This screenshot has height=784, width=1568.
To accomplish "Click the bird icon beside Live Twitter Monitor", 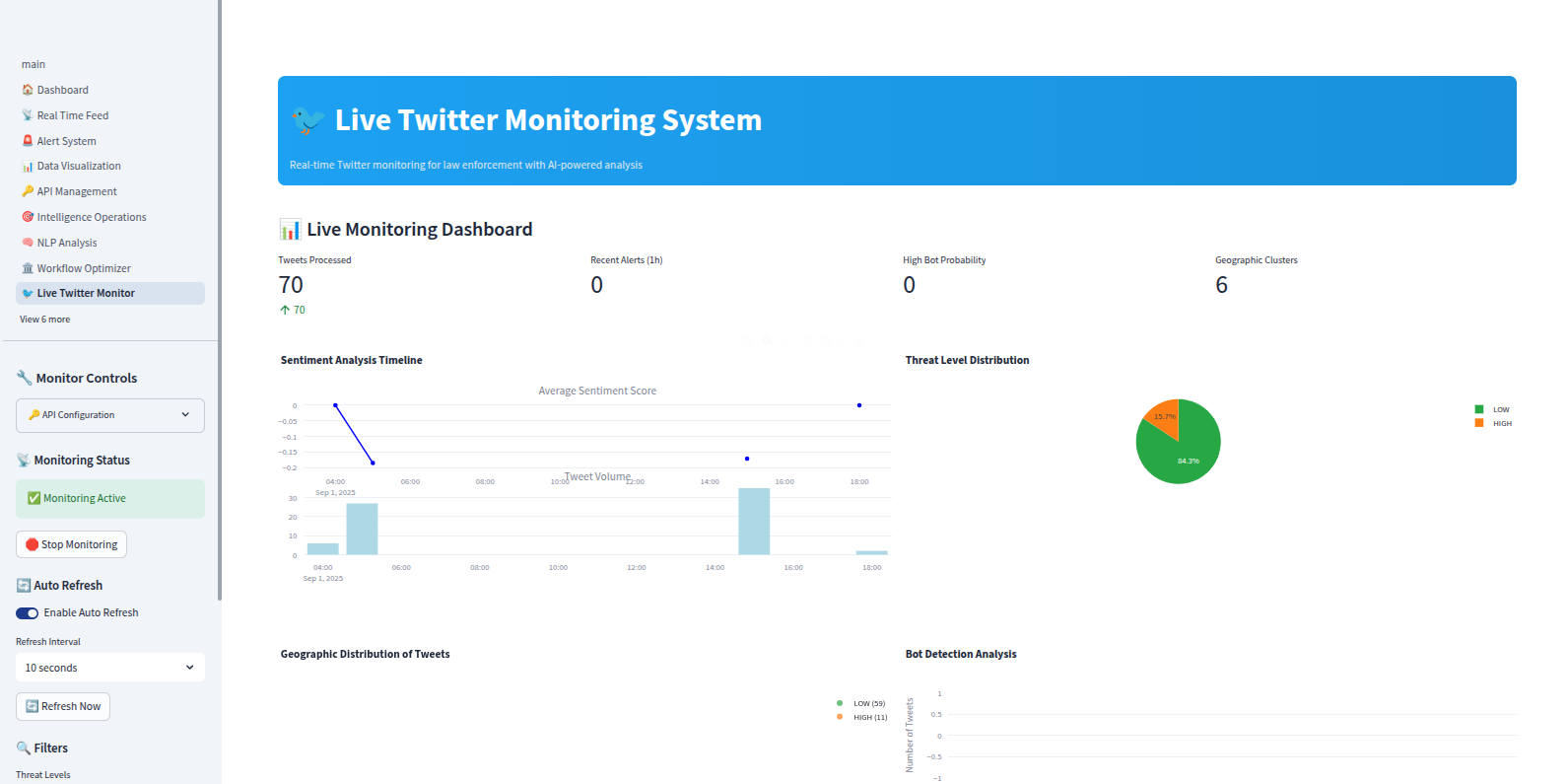I will pos(28,293).
